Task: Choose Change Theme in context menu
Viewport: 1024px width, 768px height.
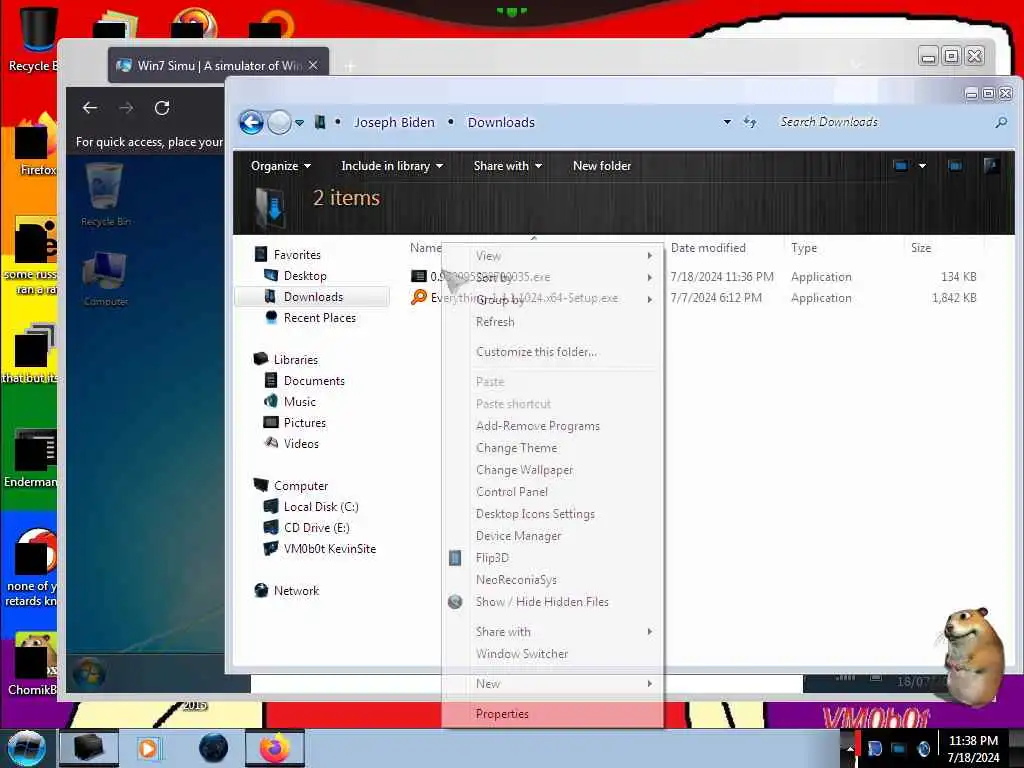Action: pos(552,448)
